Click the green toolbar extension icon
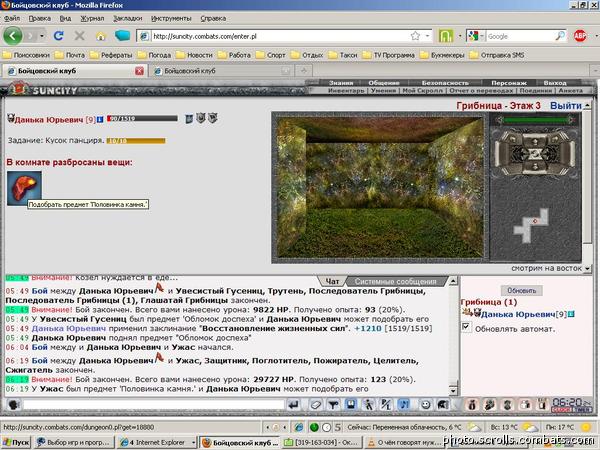Screen dimensions: 600x450 [x=446, y=36]
